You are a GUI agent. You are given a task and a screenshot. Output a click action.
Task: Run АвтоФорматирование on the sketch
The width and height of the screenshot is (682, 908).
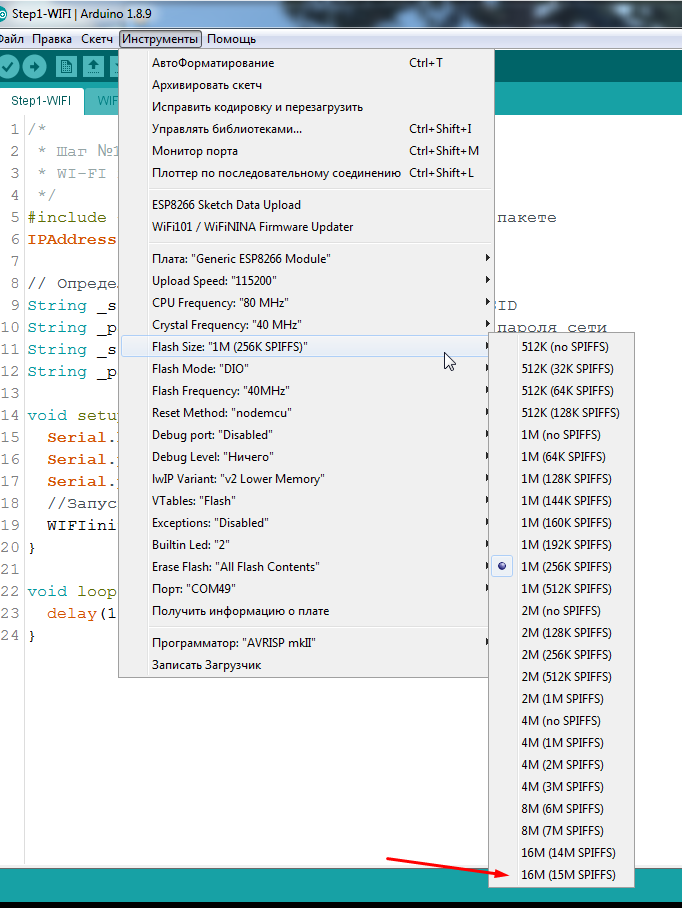tap(307, 63)
